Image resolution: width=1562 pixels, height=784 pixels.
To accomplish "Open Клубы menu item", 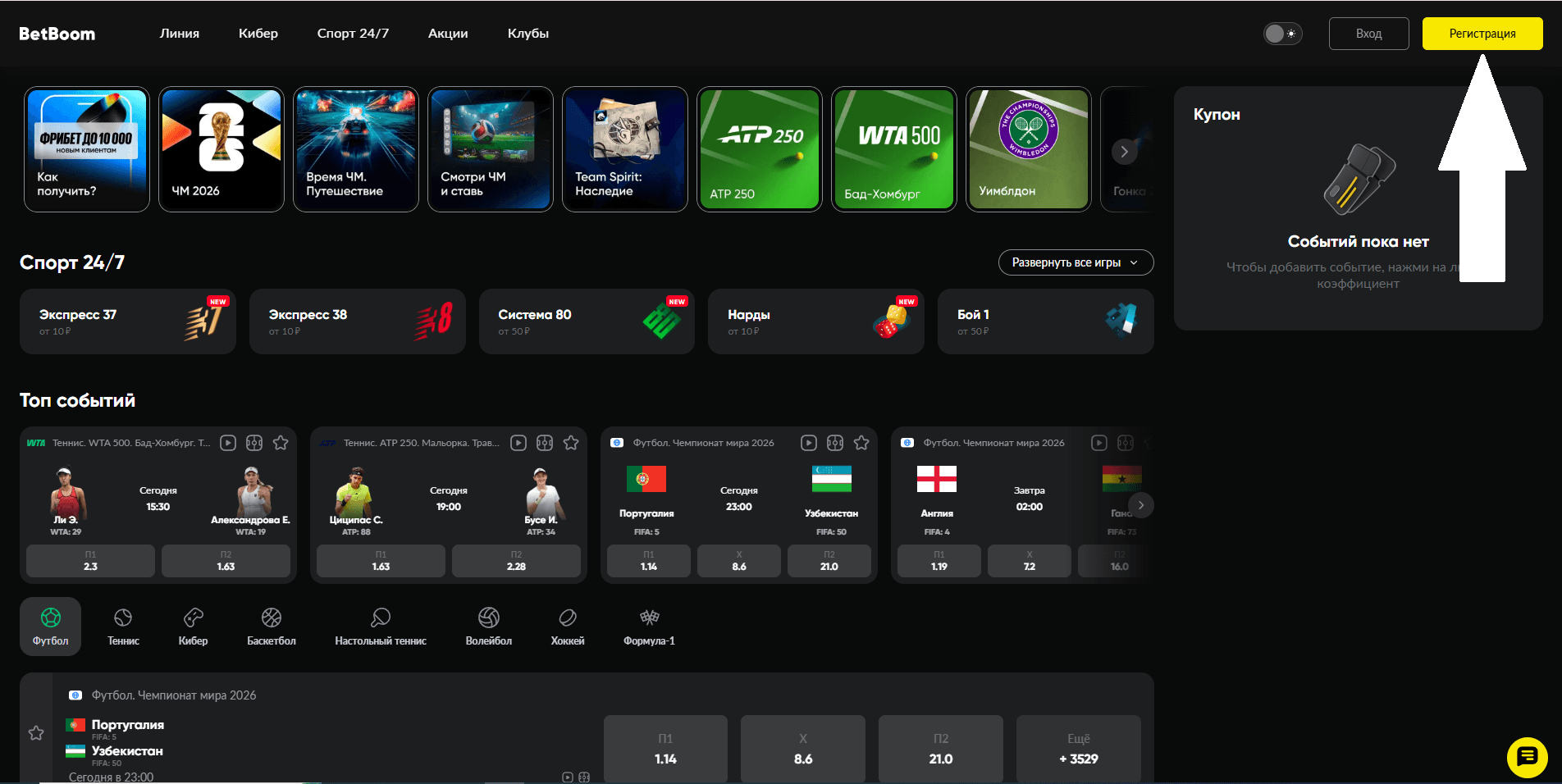I will click(528, 34).
